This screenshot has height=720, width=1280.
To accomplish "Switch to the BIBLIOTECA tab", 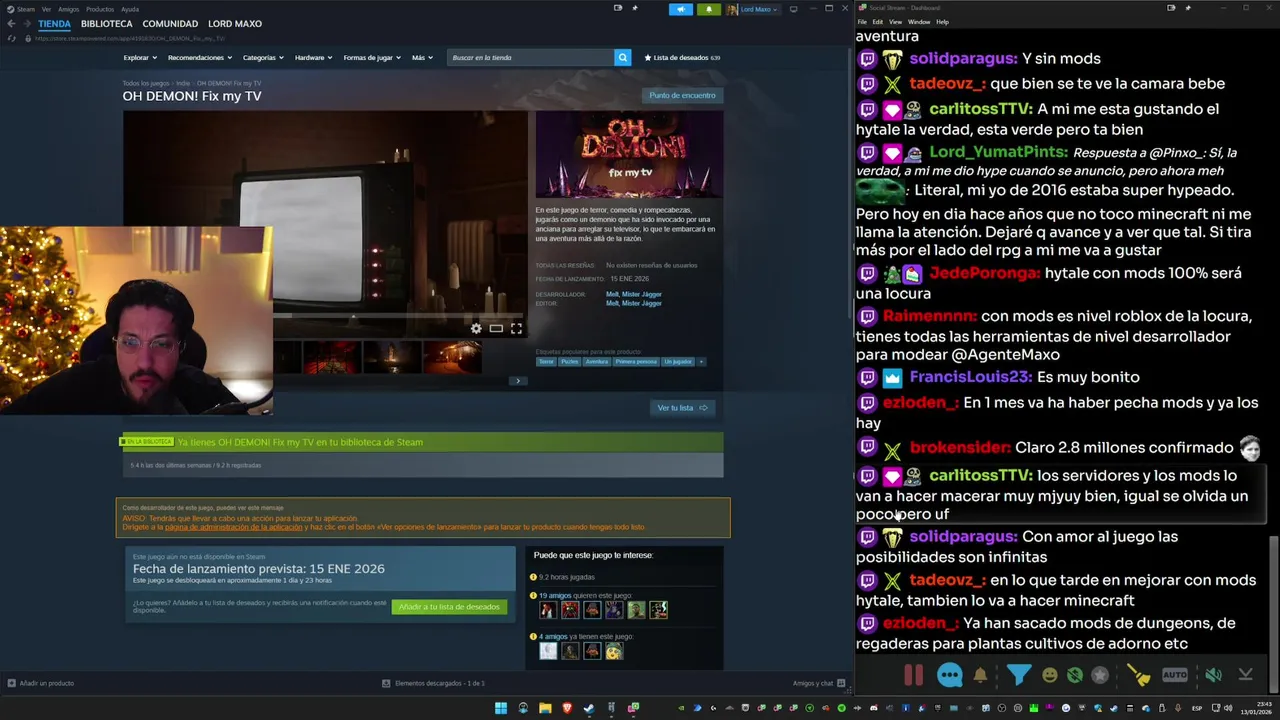I will click(106, 23).
